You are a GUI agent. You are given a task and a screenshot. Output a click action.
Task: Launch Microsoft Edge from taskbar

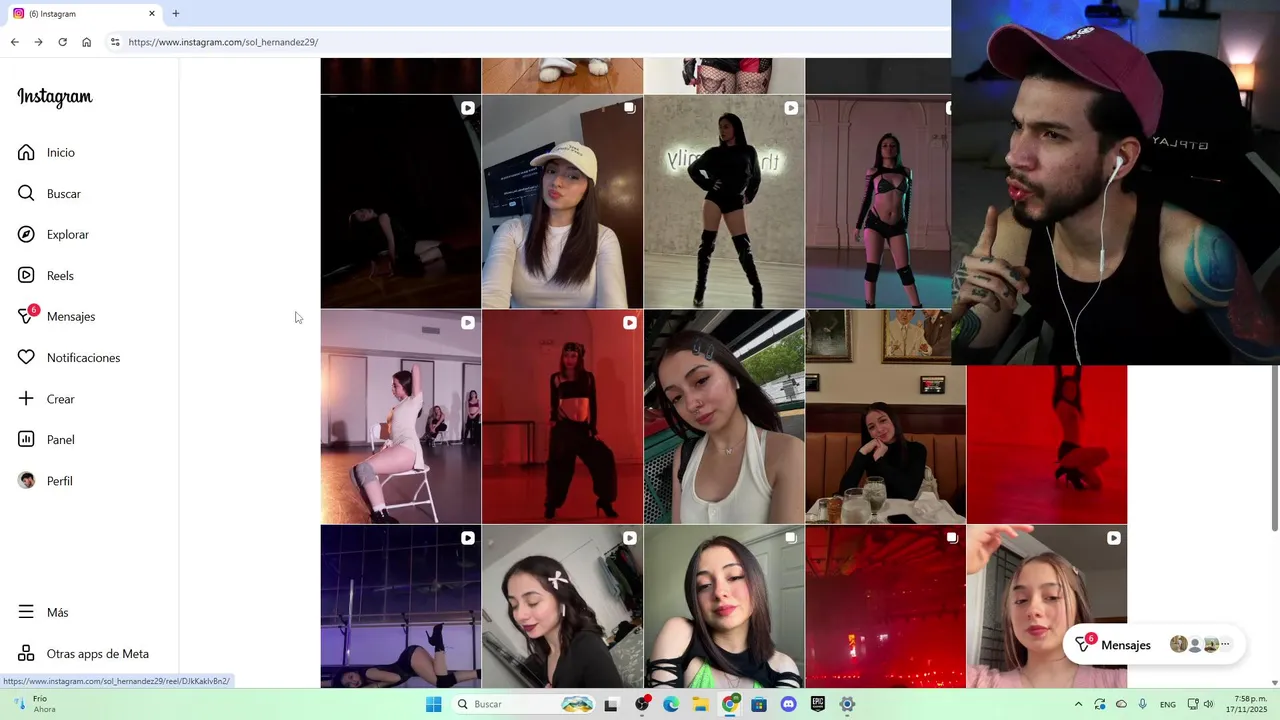671,704
